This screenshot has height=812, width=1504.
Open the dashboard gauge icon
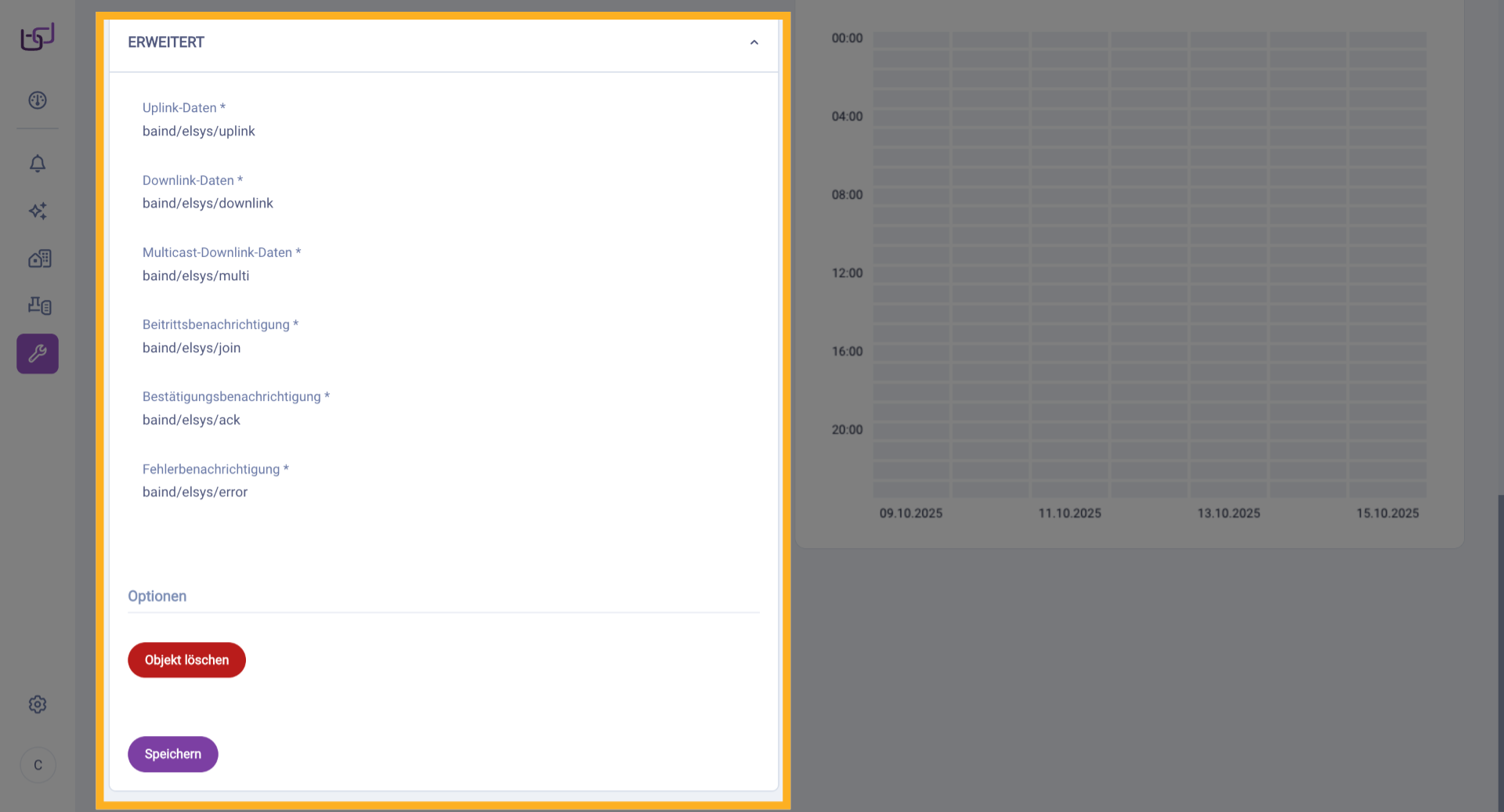pos(38,100)
